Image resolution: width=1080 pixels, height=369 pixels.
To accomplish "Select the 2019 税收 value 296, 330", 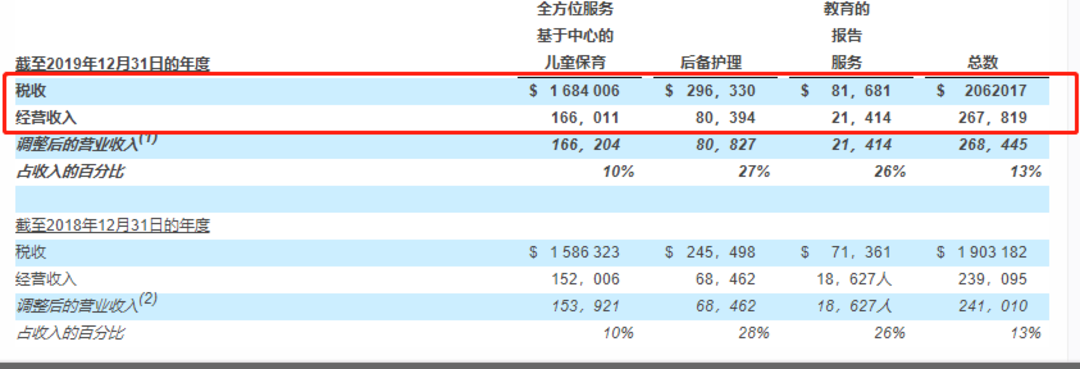I will pos(720,90).
